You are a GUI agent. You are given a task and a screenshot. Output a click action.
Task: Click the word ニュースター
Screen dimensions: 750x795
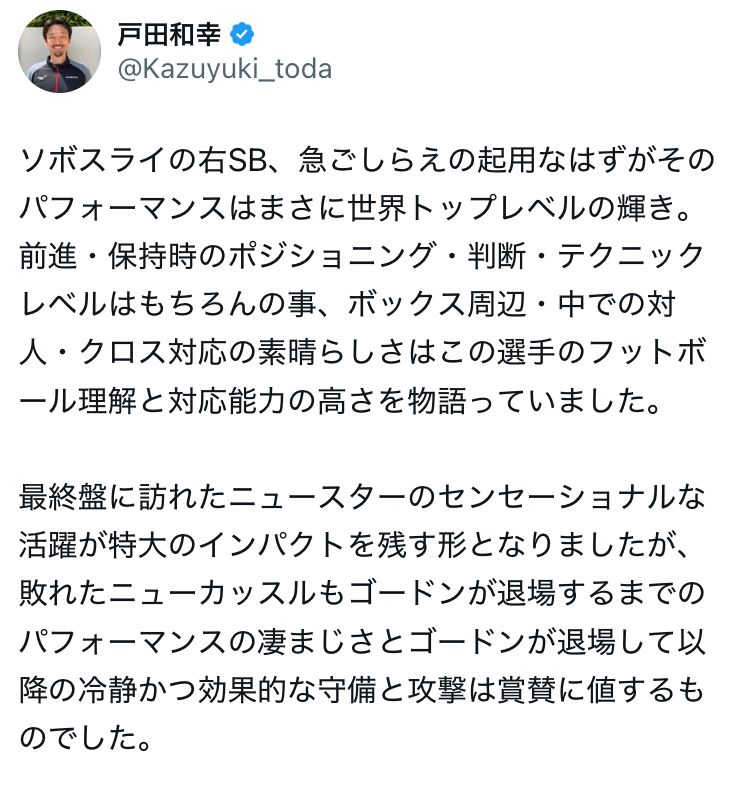pyautogui.click(x=317, y=497)
